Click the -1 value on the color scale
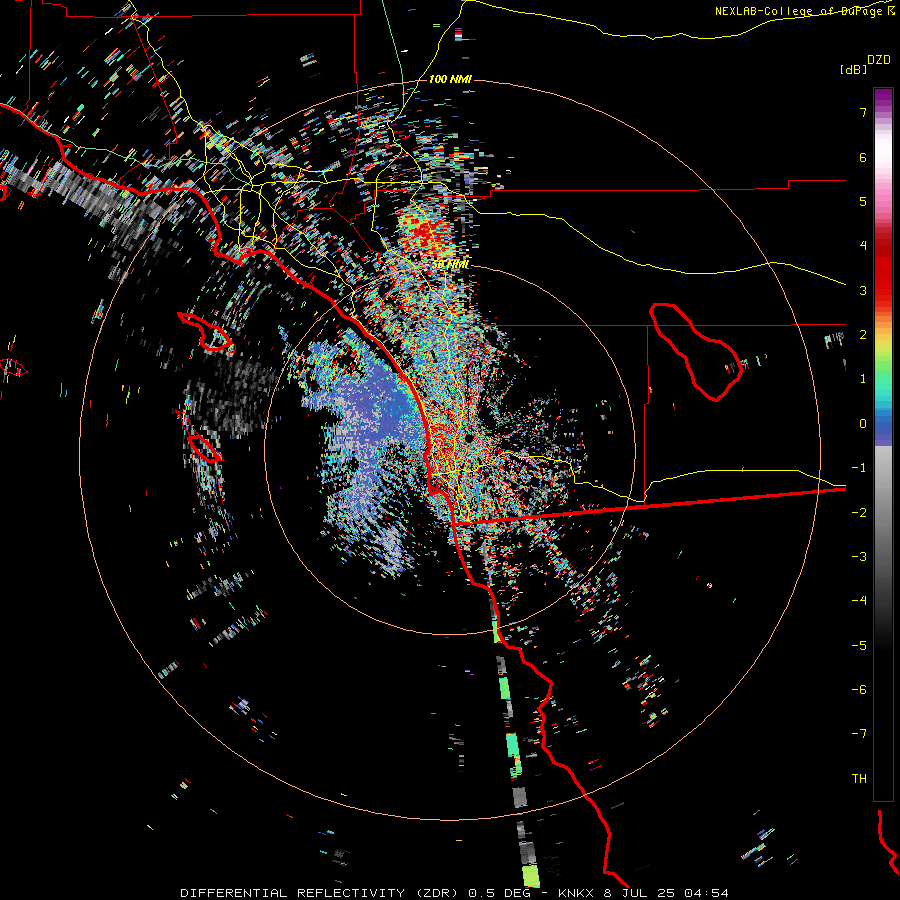The image size is (900, 900). (x=859, y=468)
